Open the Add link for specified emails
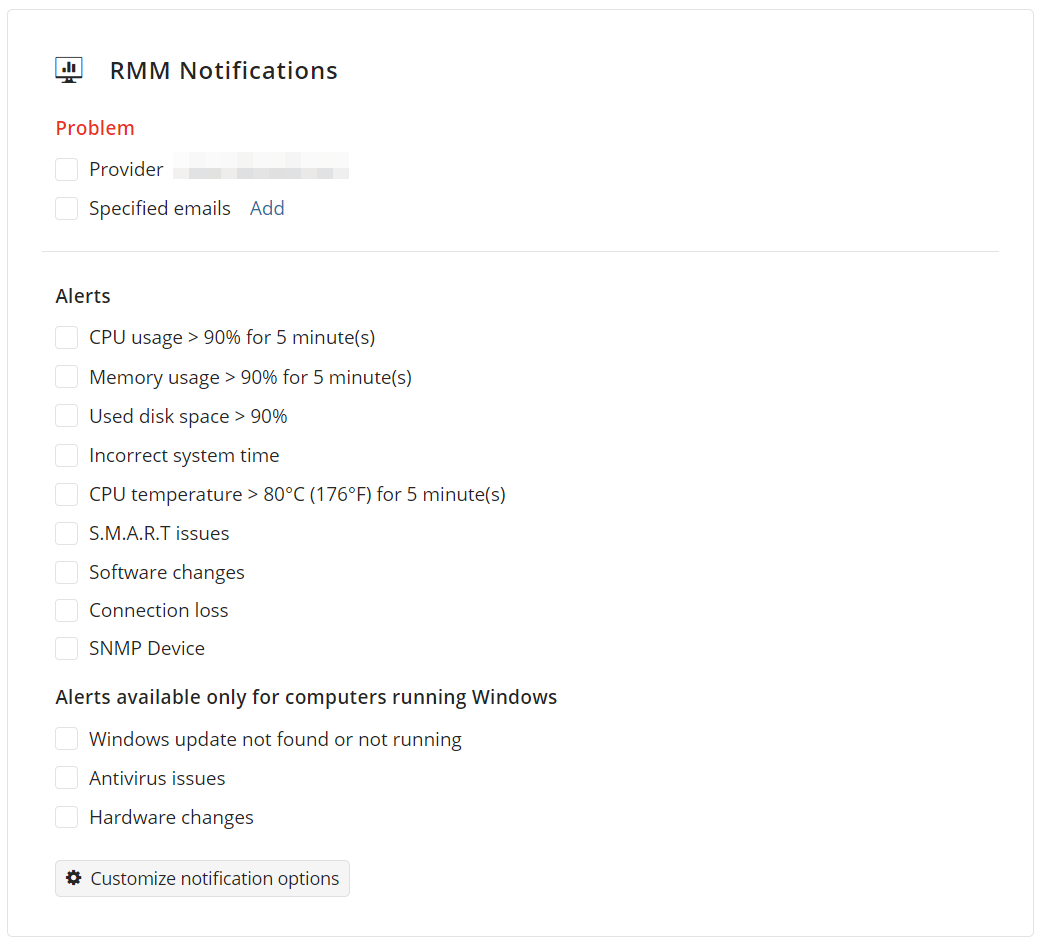Image resolution: width=1043 pixels, height=949 pixels. point(267,208)
